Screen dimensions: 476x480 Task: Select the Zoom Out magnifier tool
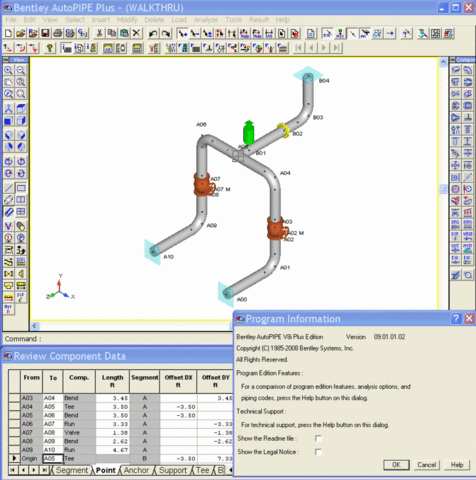(x=21, y=70)
